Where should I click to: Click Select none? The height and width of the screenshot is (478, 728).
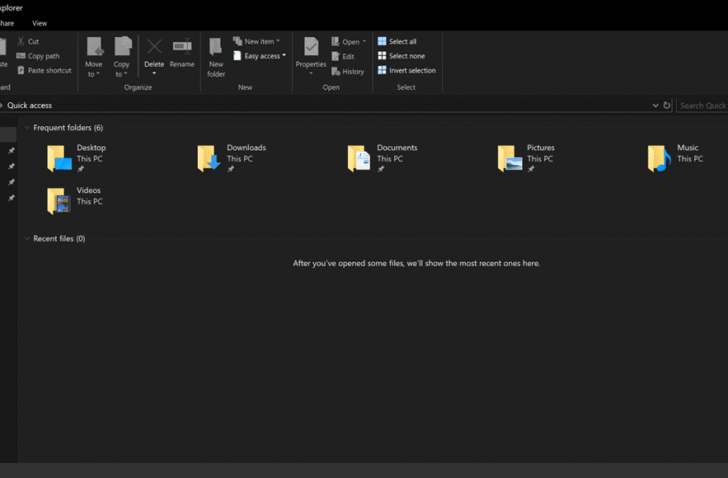point(401,56)
